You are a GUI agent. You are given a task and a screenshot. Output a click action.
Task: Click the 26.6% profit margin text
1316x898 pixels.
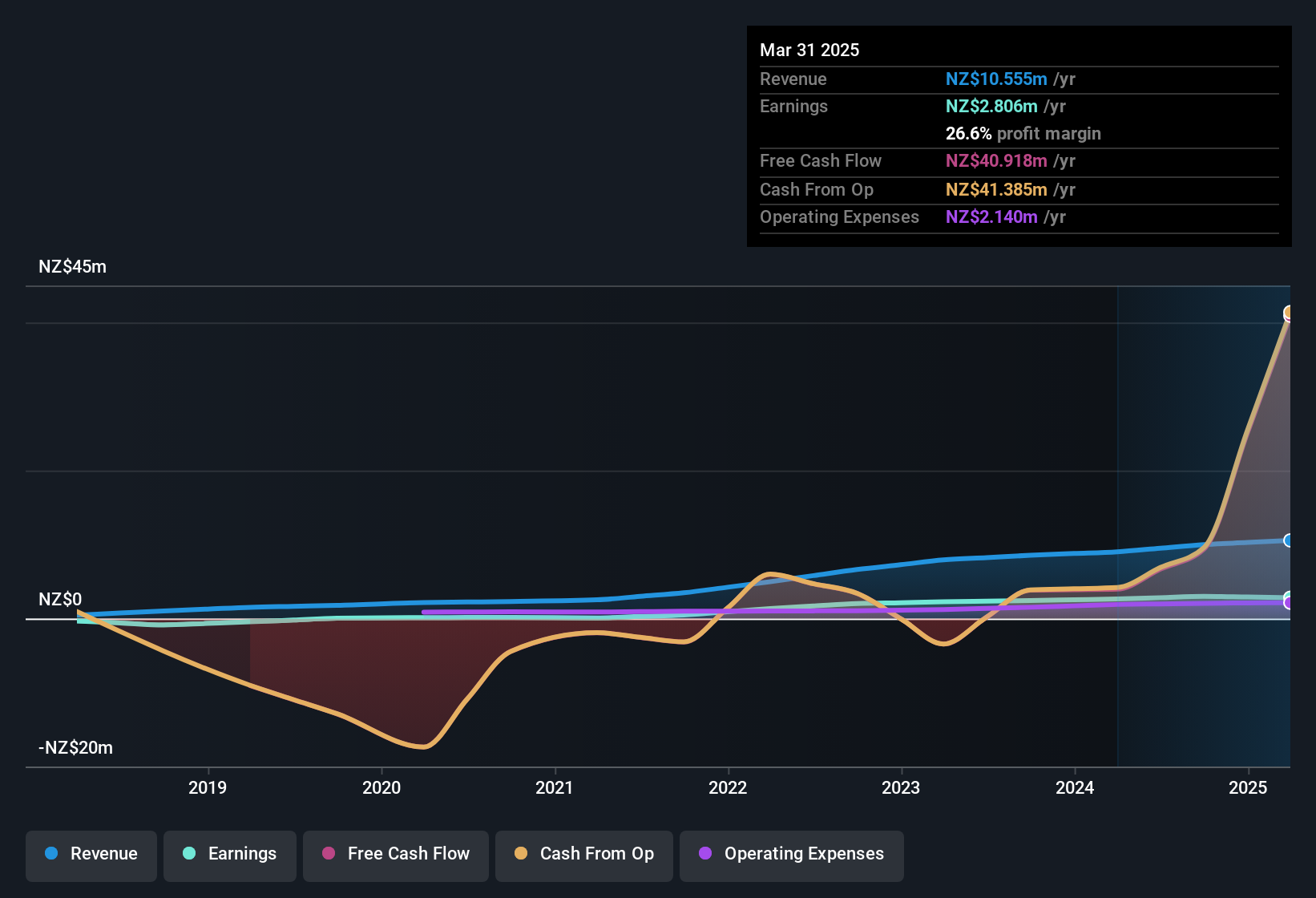1023,133
